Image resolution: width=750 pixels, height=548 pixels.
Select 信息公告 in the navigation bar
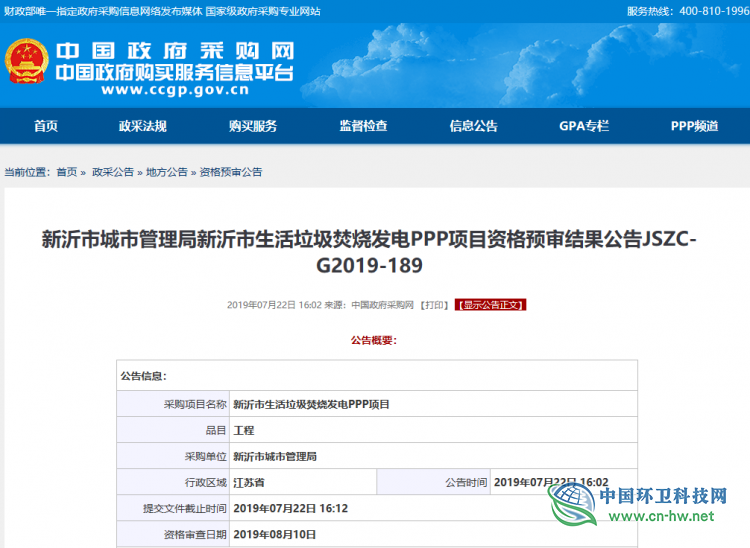click(x=474, y=126)
